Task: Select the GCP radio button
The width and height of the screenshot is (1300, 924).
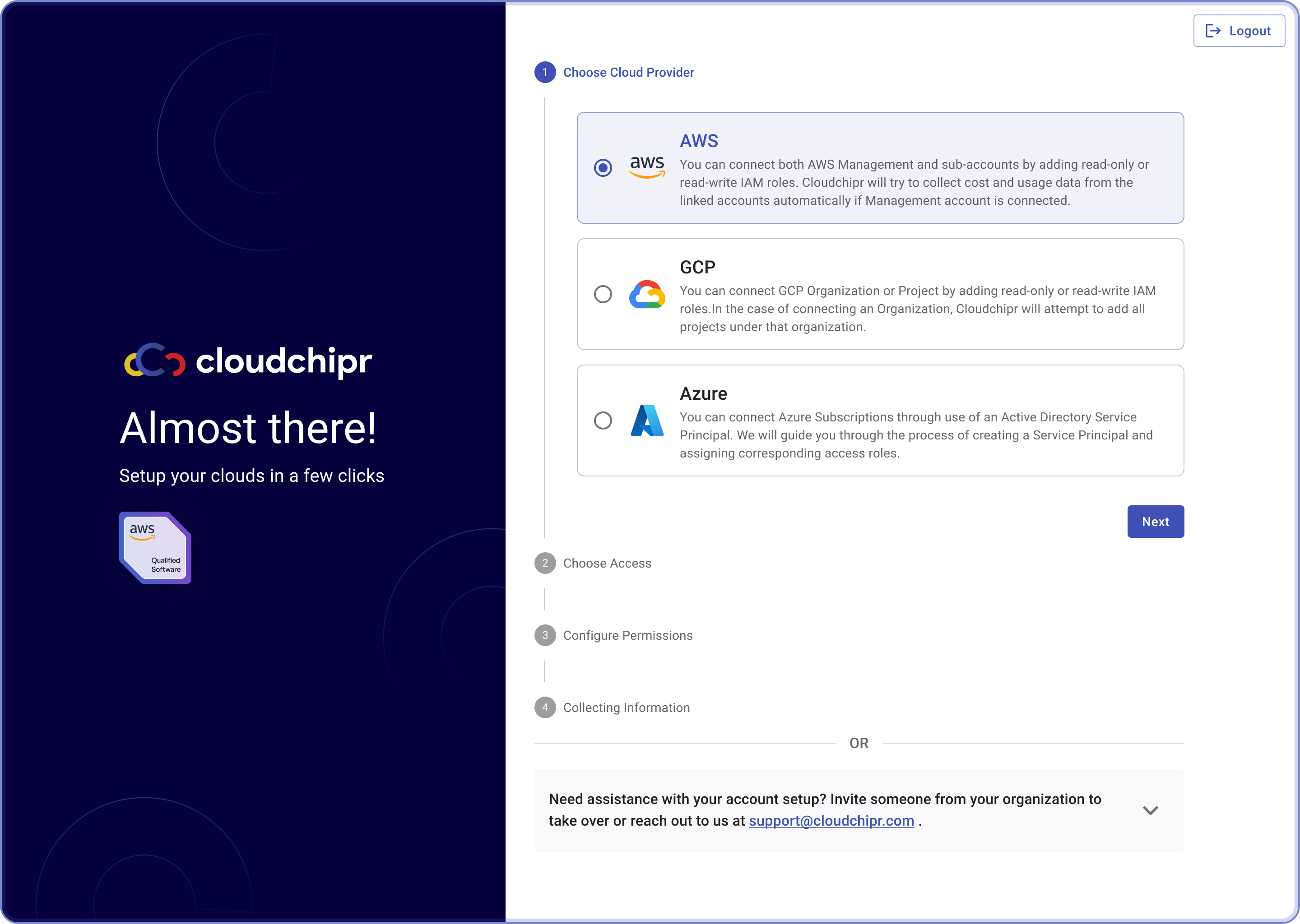Action: (603, 294)
